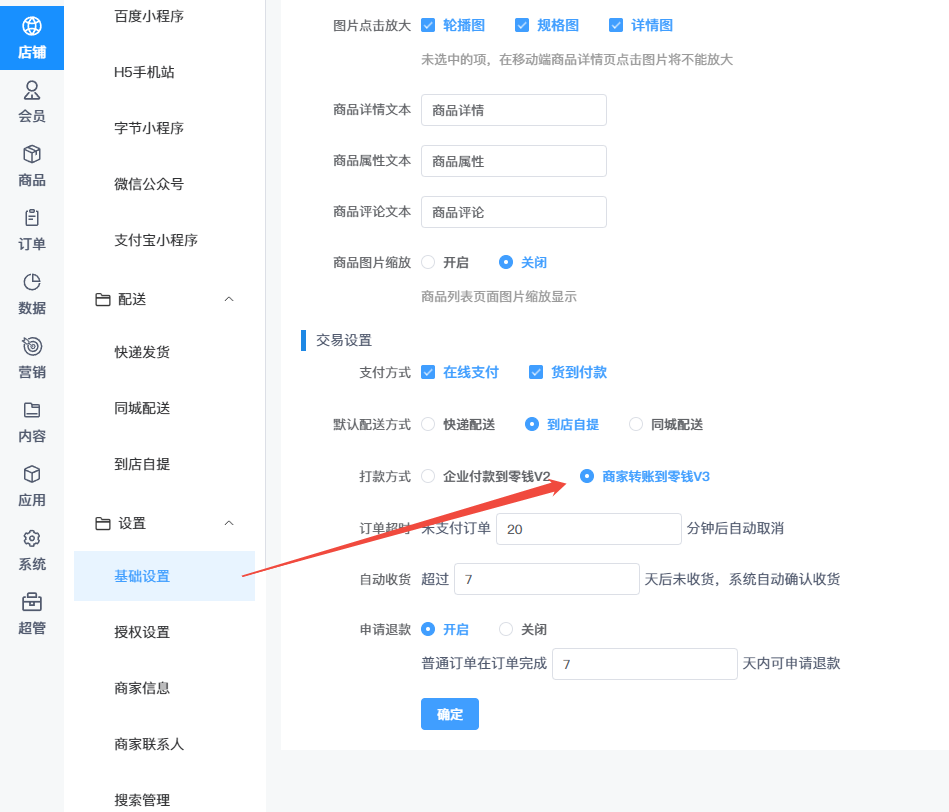The width and height of the screenshot is (949, 812).
Task: Collapse the 设置 menu group
Action: 229,524
